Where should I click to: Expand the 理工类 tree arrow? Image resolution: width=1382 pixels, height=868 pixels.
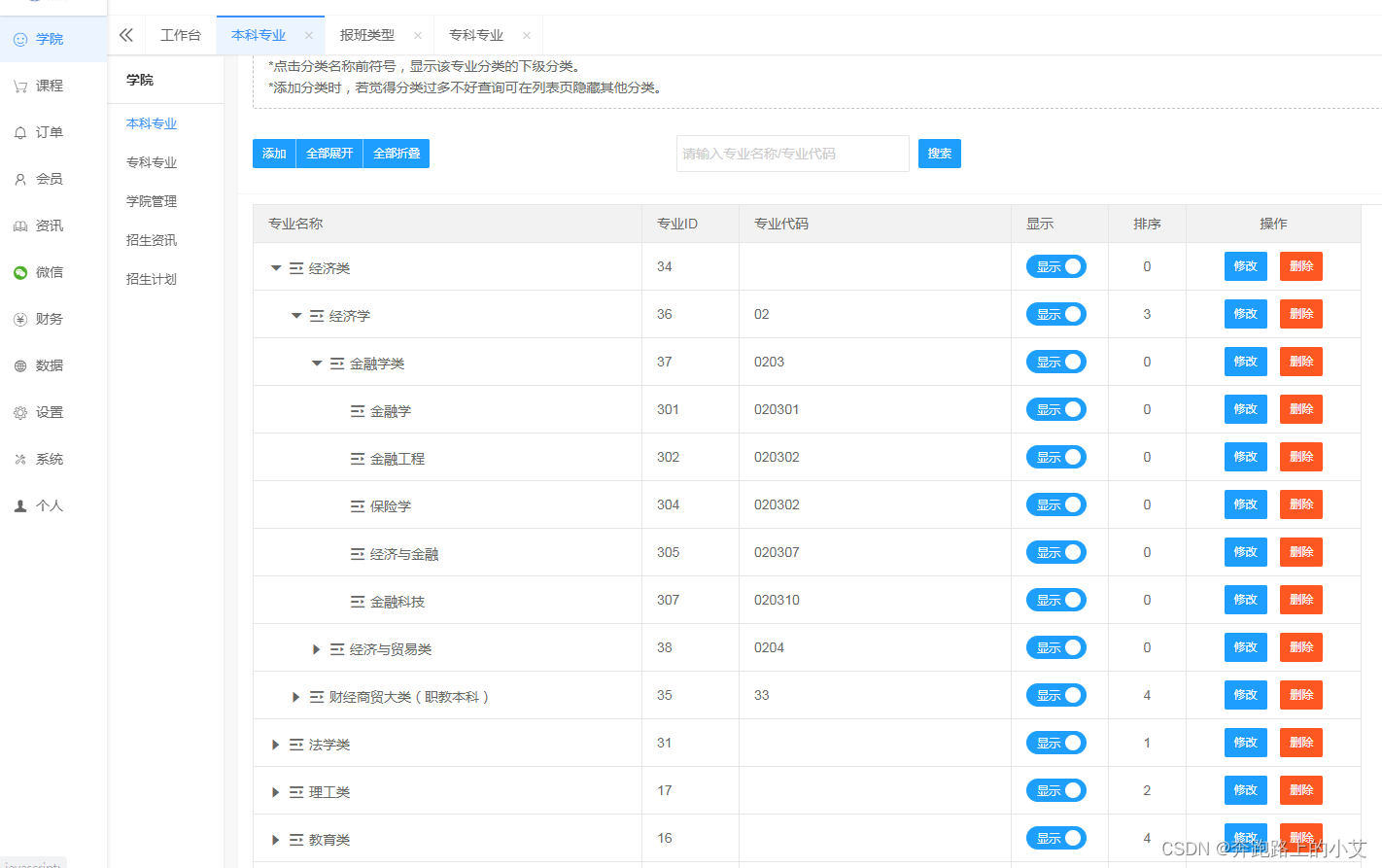(276, 792)
